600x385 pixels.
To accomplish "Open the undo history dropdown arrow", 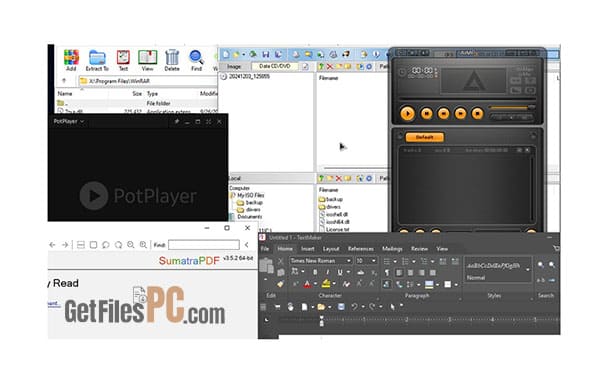I will pyautogui.click(x=363, y=307).
